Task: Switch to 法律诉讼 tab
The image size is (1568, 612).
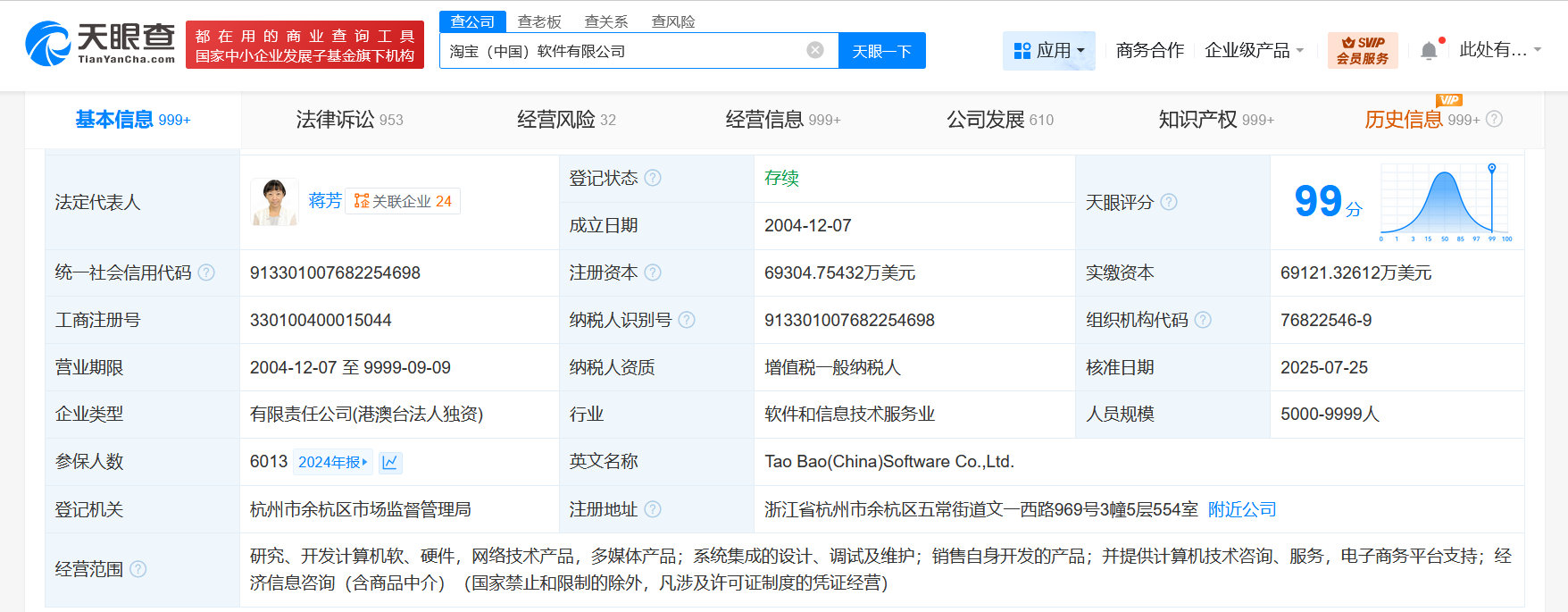Action: point(349,120)
